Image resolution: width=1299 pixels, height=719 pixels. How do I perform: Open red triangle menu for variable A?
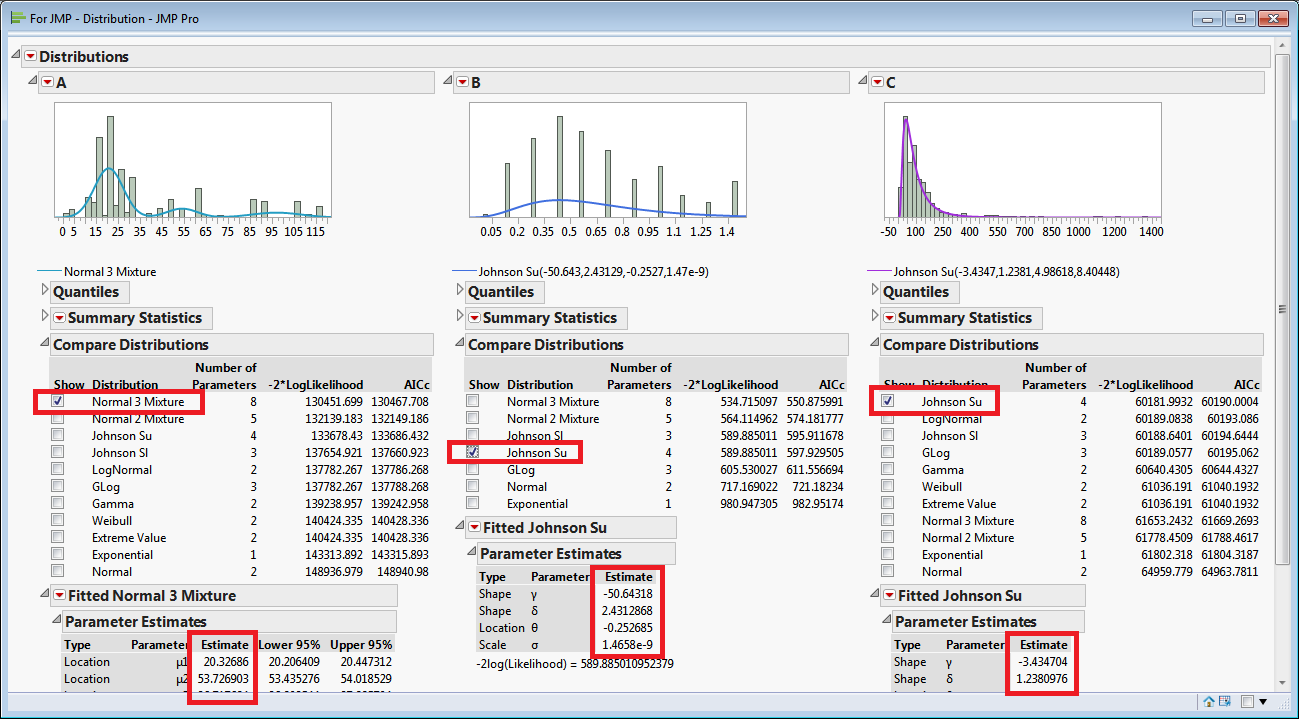[47, 82]
